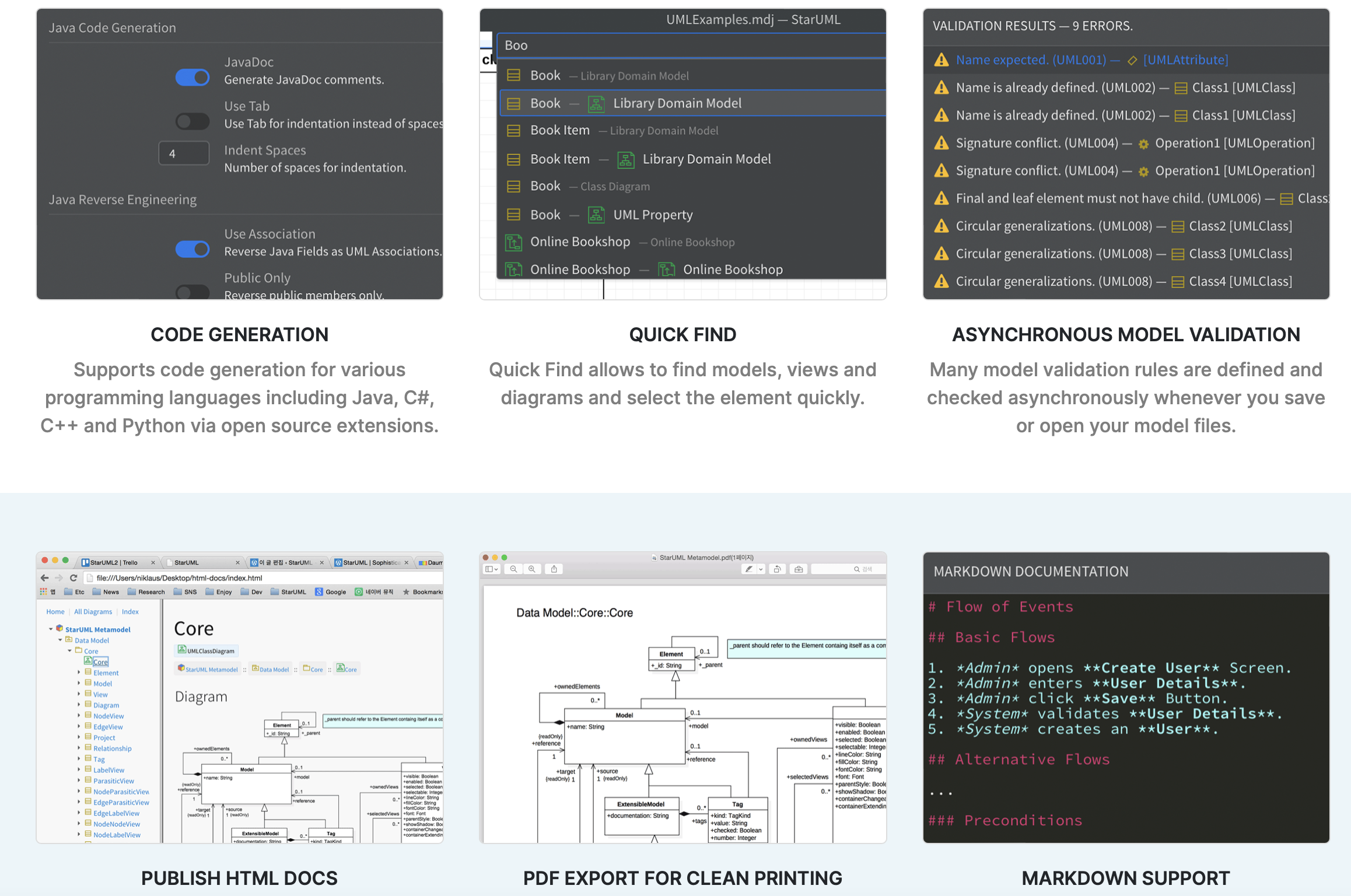Image resolution: width=1351 pixels, height=896 pixels.
Task: Click the Indent Spaces number field
Action: [x=184, y=153]
